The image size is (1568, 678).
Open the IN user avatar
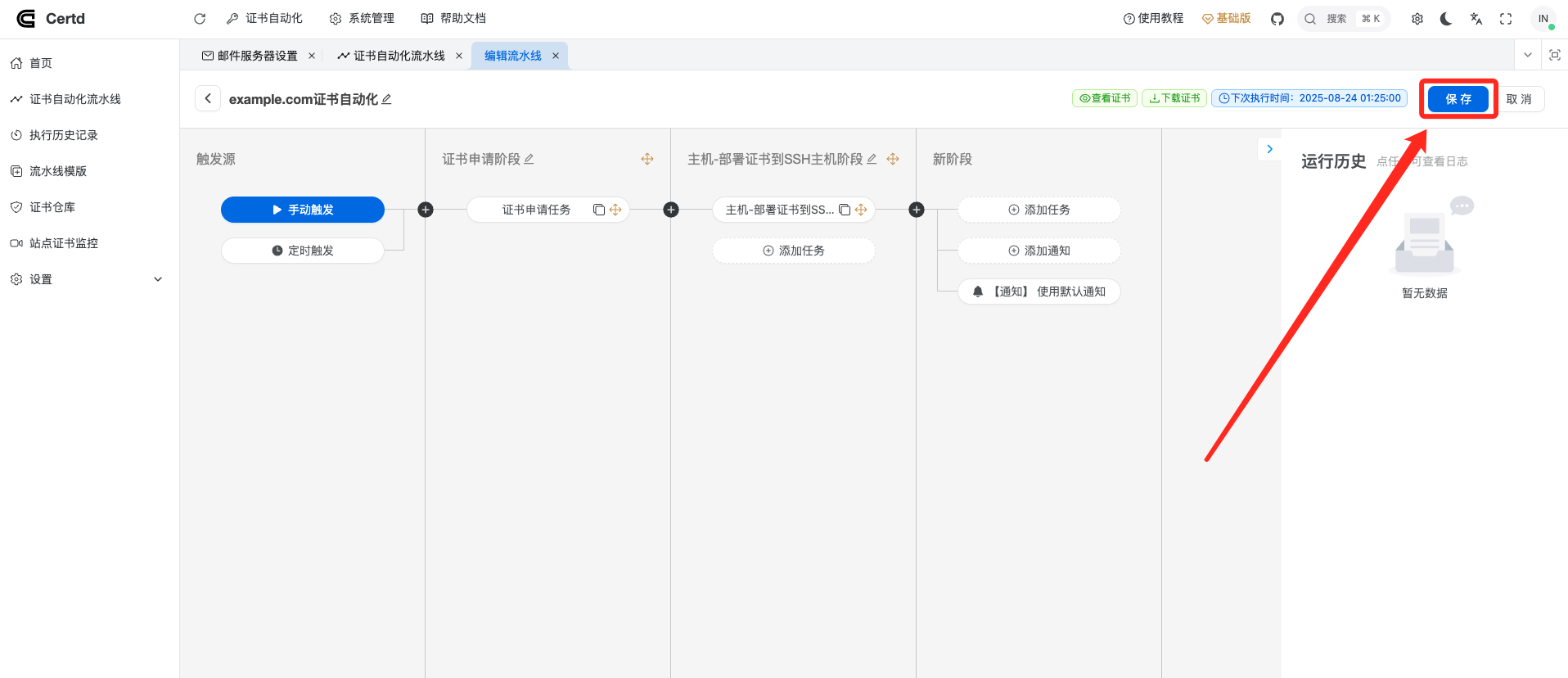coord(1543,19)
